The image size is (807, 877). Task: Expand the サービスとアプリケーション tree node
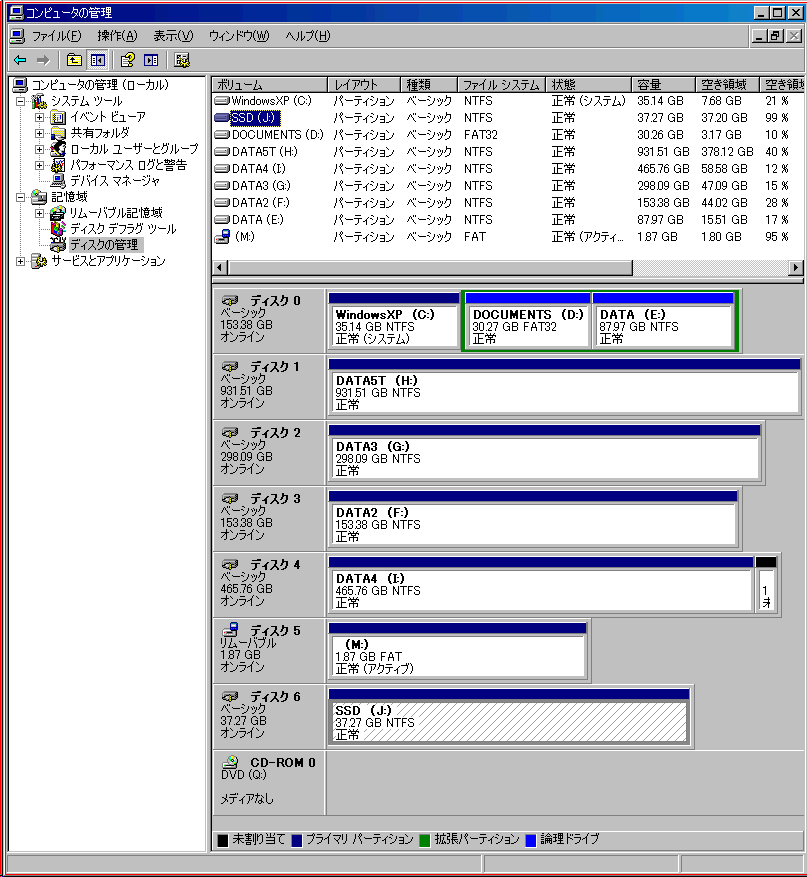tap(21, 261)
